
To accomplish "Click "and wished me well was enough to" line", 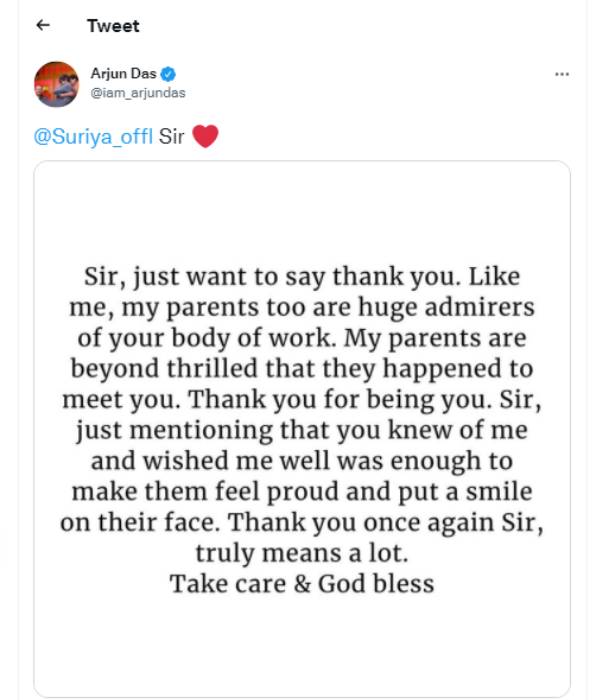I will coord(302,460).
